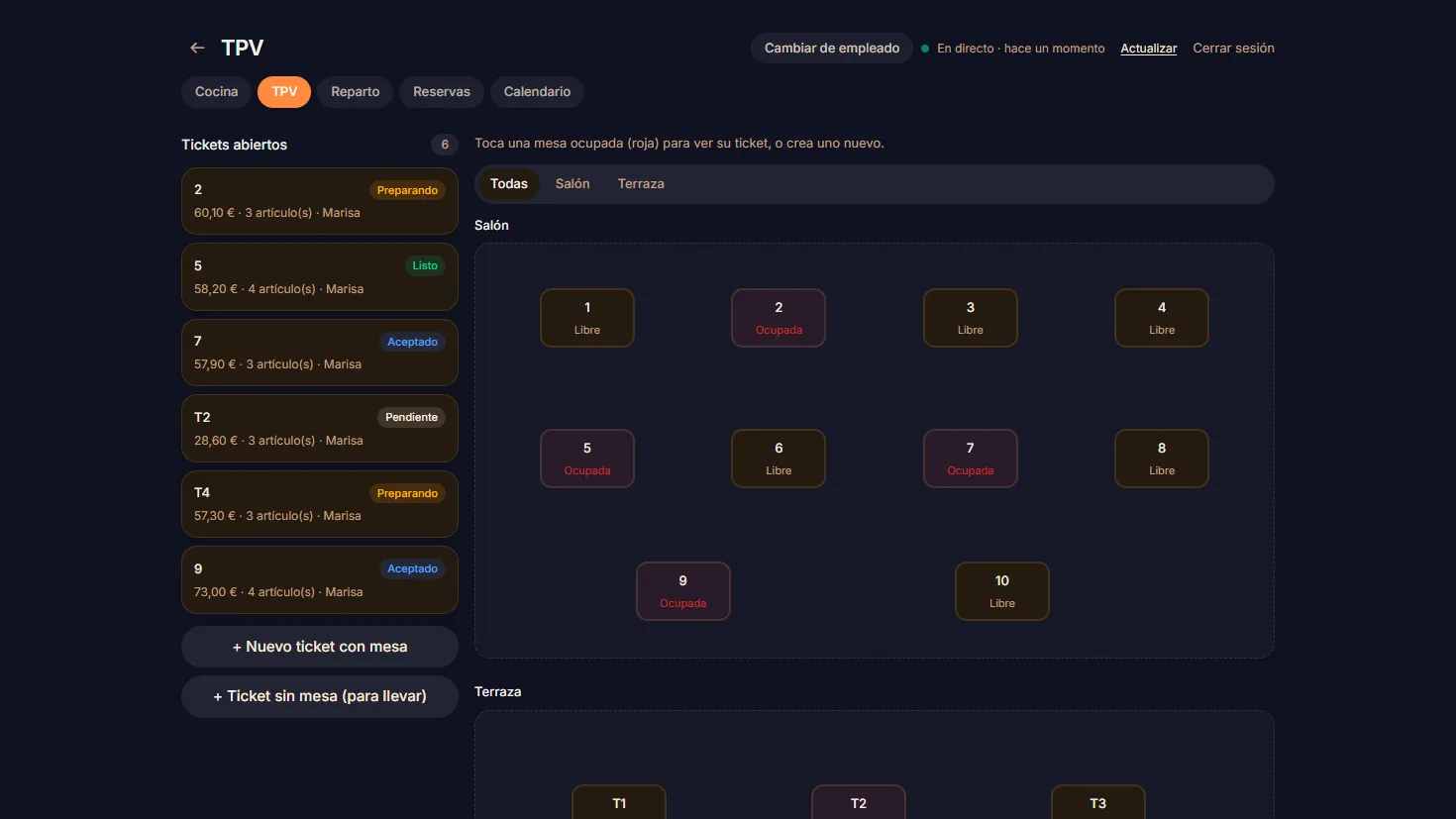Click the Aceptado badge on ticket 7
The width and height of the screenshot is (1456, 819).
pos(412,342)
